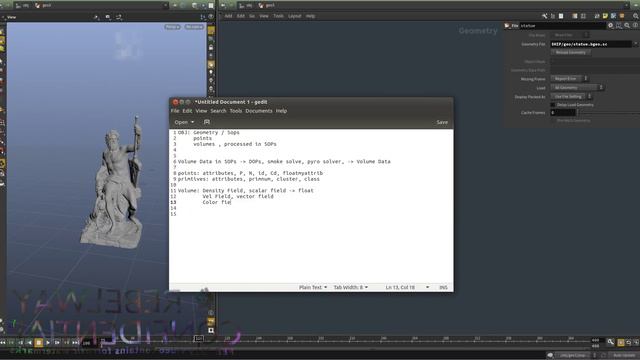Click the frame-all icon in parameter pane header
The width and height of the screenshot is (640, 360).
(619, 25)
